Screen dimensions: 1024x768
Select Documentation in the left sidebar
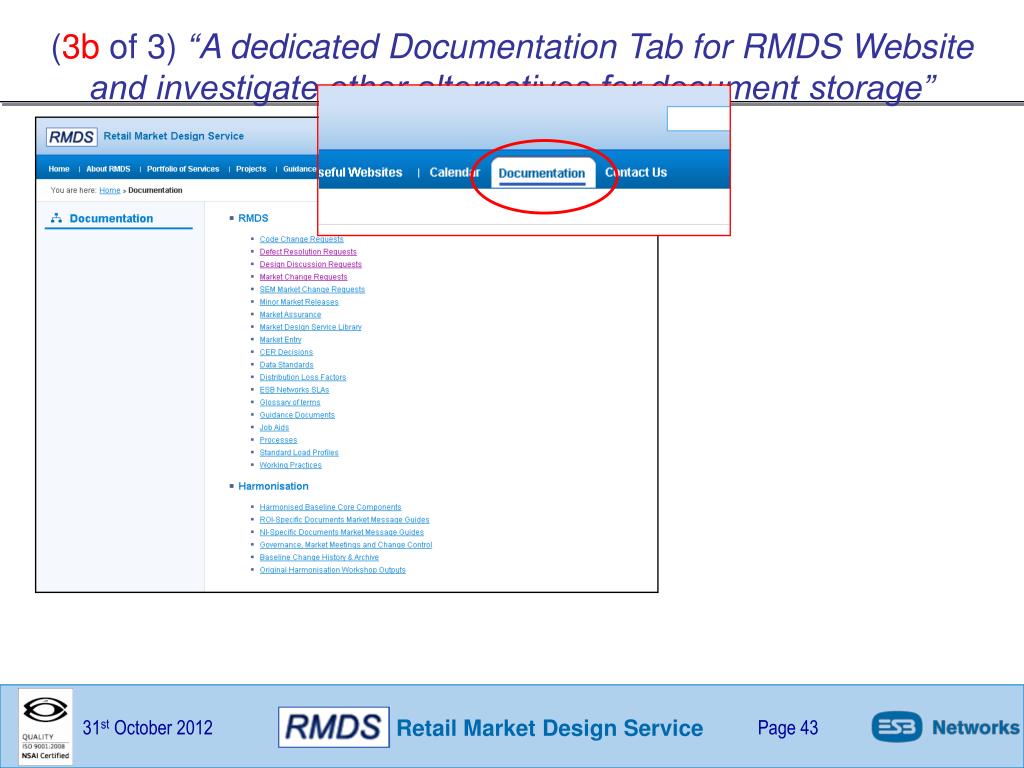111,219
